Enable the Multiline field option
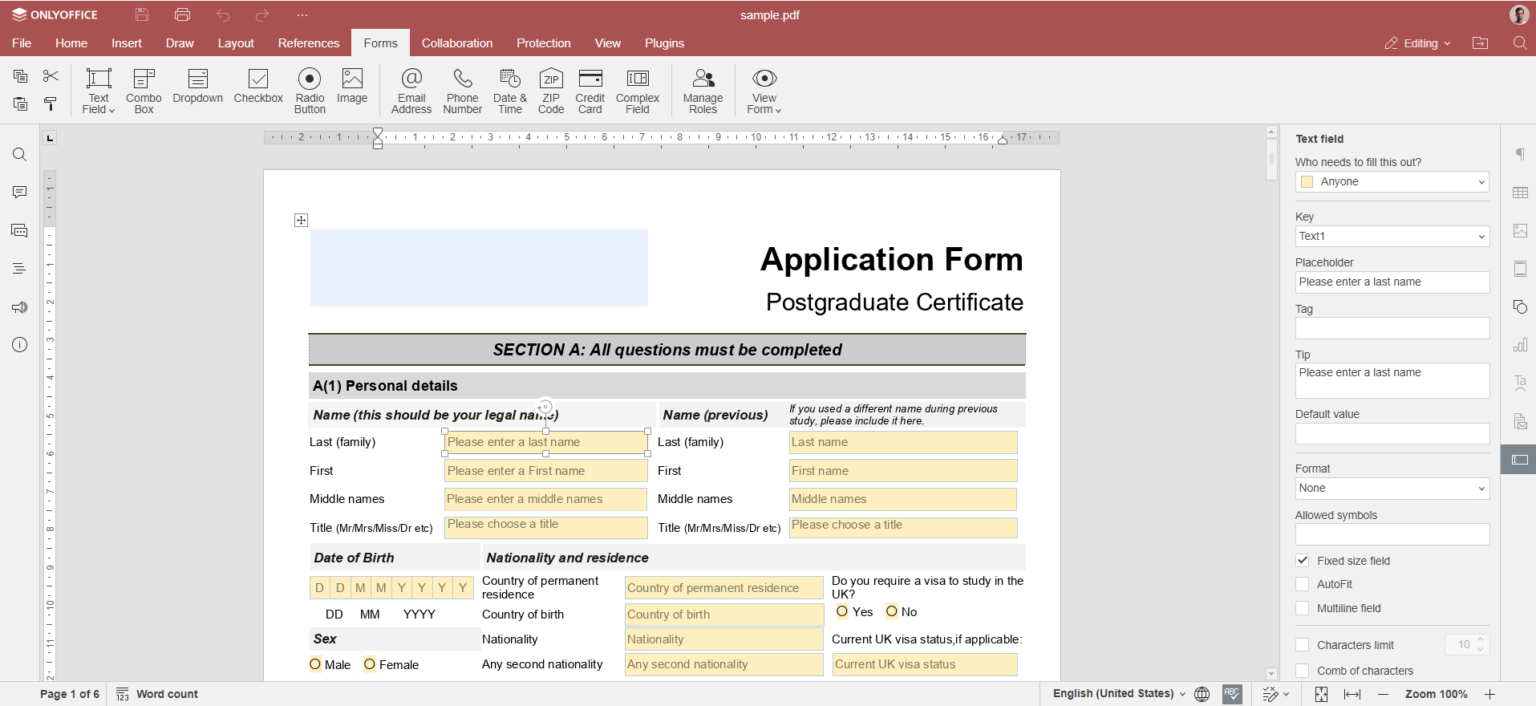 click(x=1302, y=608)
